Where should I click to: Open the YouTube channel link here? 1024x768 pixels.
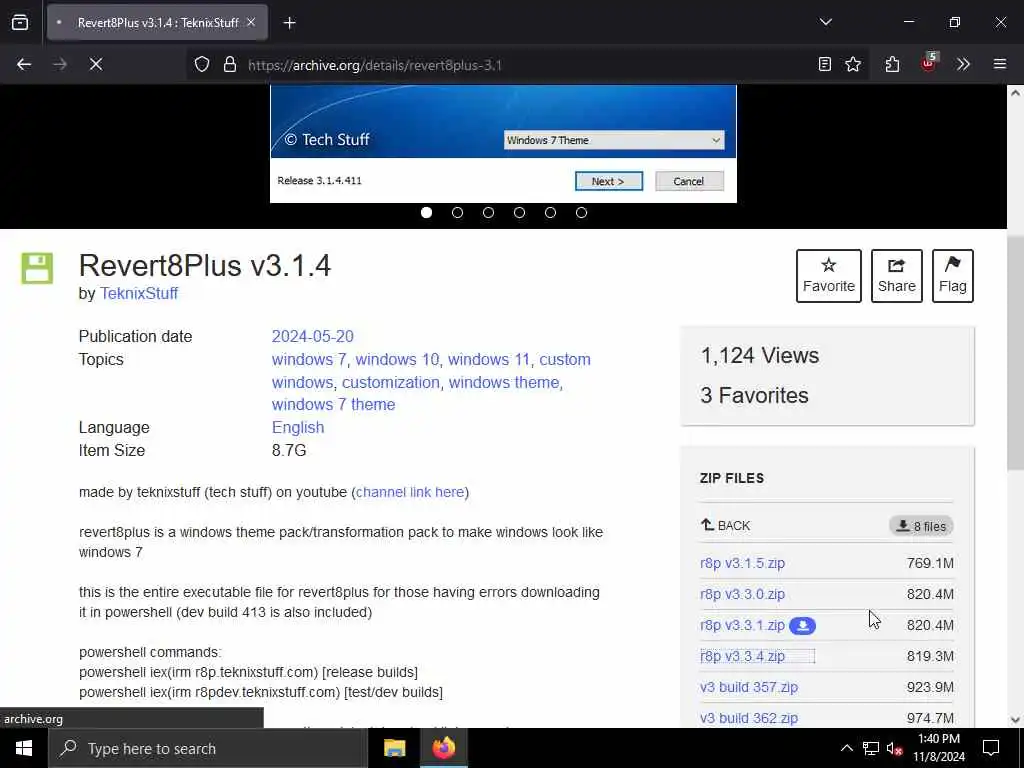click(410, 492)
